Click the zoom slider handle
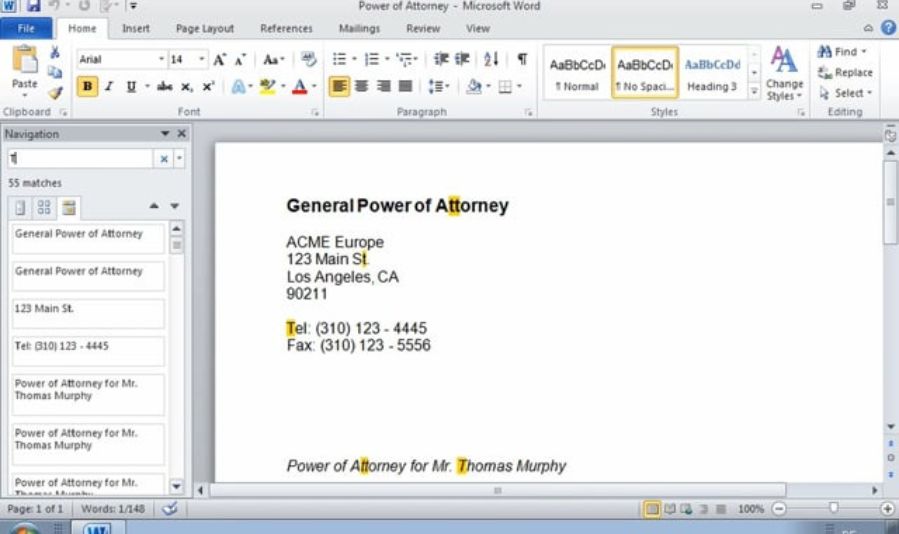This screenshot has width=899, height=534. pos(833,508)
